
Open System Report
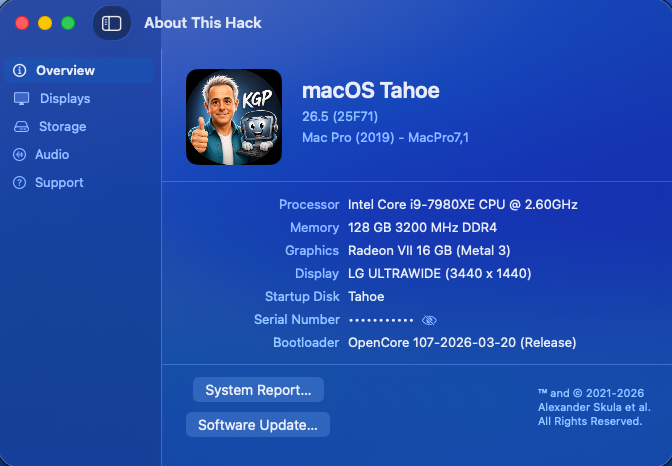click(x=258, y=390)
